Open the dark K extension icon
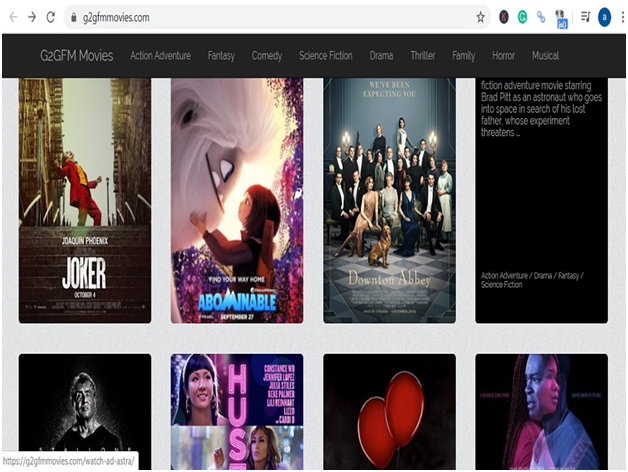This screenshot has width=628, height=472. point(503,17)
